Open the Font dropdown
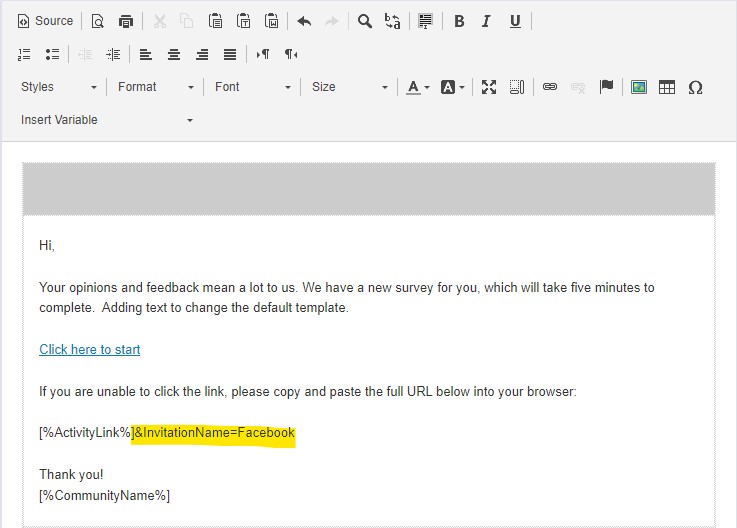This screenshot has width=737, height=528. click(252, 87)
